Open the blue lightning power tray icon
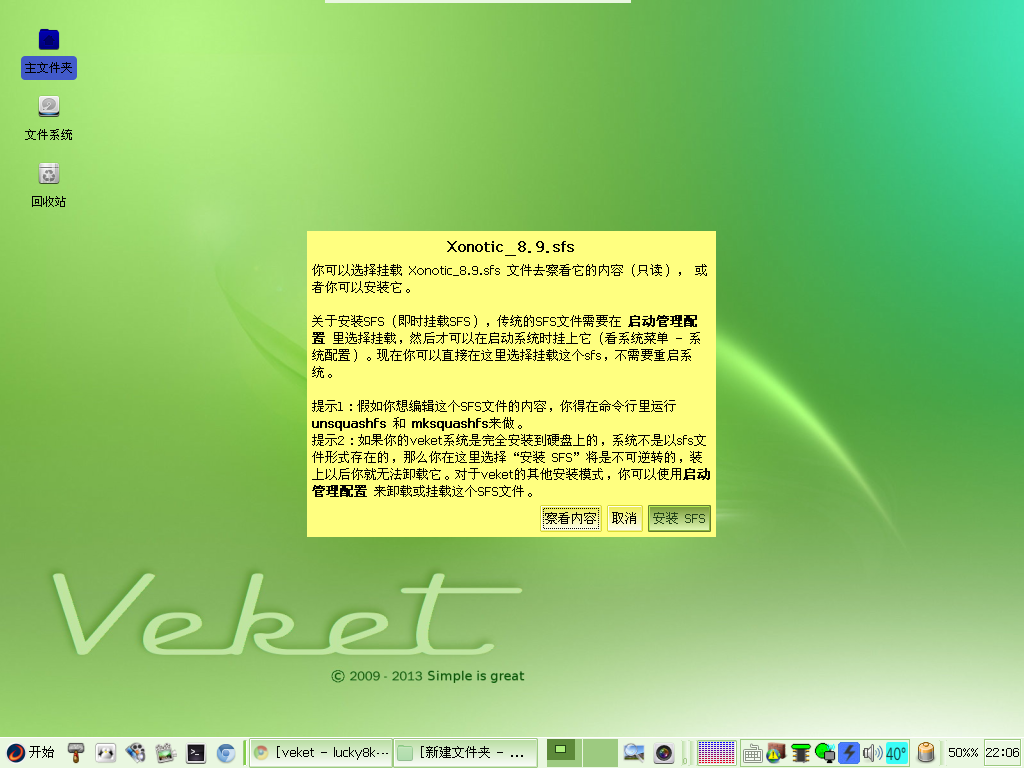Viewport: 1024px width, 768px height. point(848,753)
